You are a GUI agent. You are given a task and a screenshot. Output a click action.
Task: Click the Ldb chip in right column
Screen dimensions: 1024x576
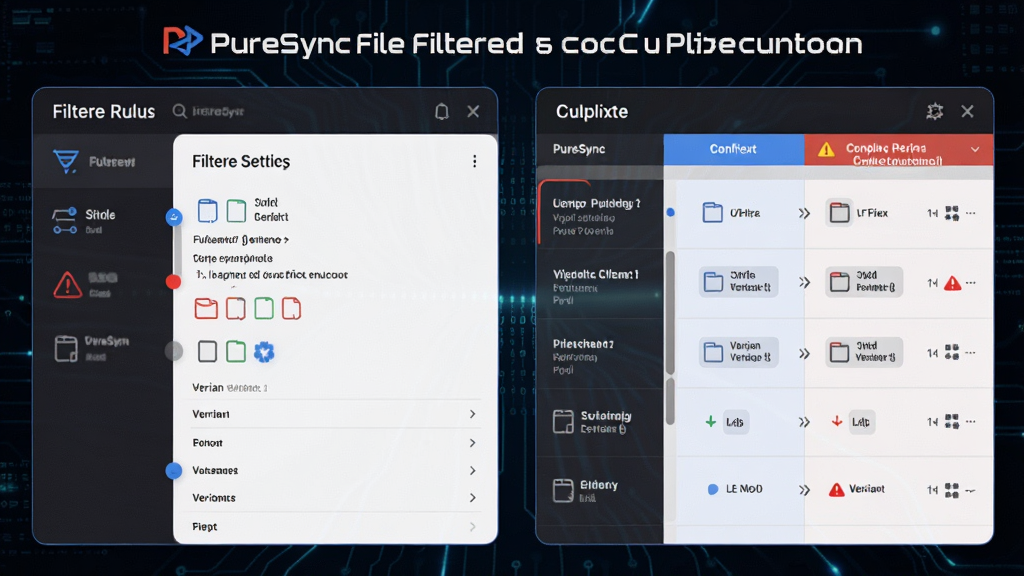[x=861, y=422]
